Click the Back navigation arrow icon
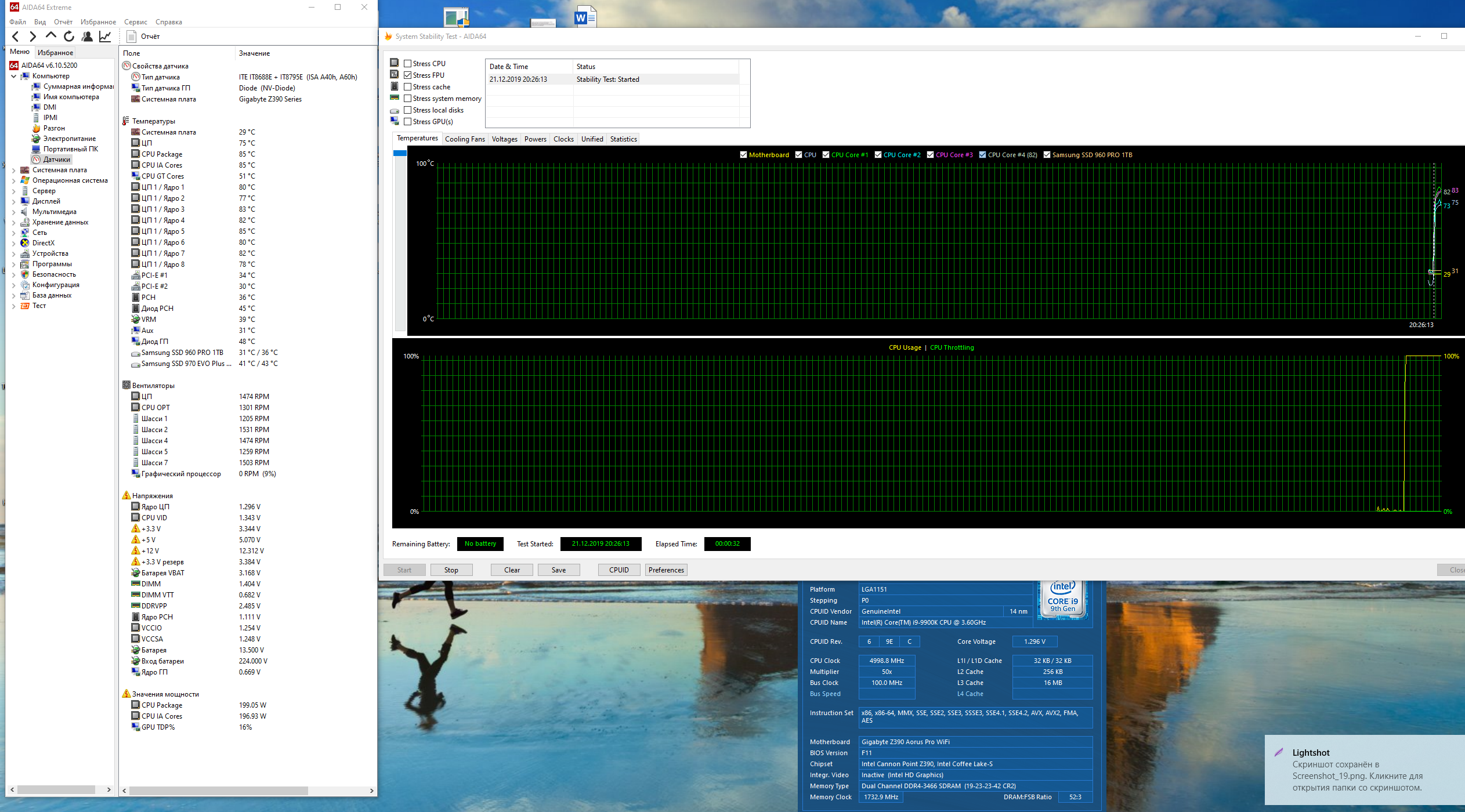Viewport: 1465px width, 812px height. tap(16, 37)
